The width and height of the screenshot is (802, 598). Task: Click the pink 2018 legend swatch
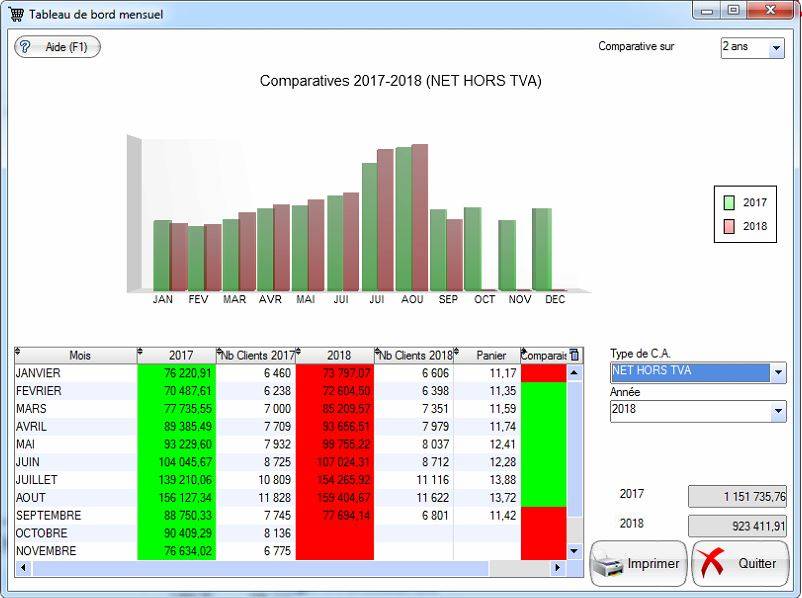[x=729, y=227]
